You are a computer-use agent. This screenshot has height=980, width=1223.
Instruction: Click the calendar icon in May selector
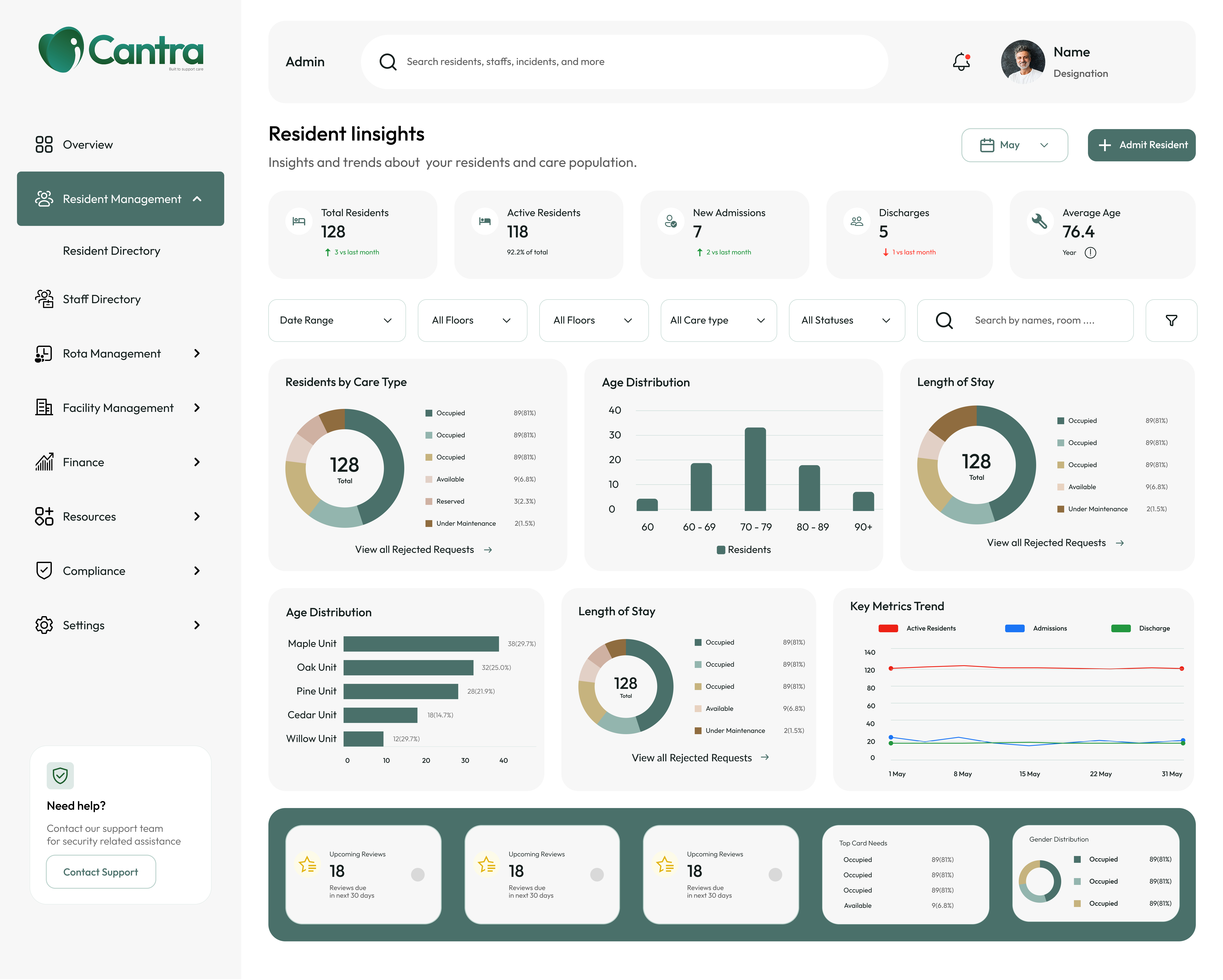click(987, 145)
